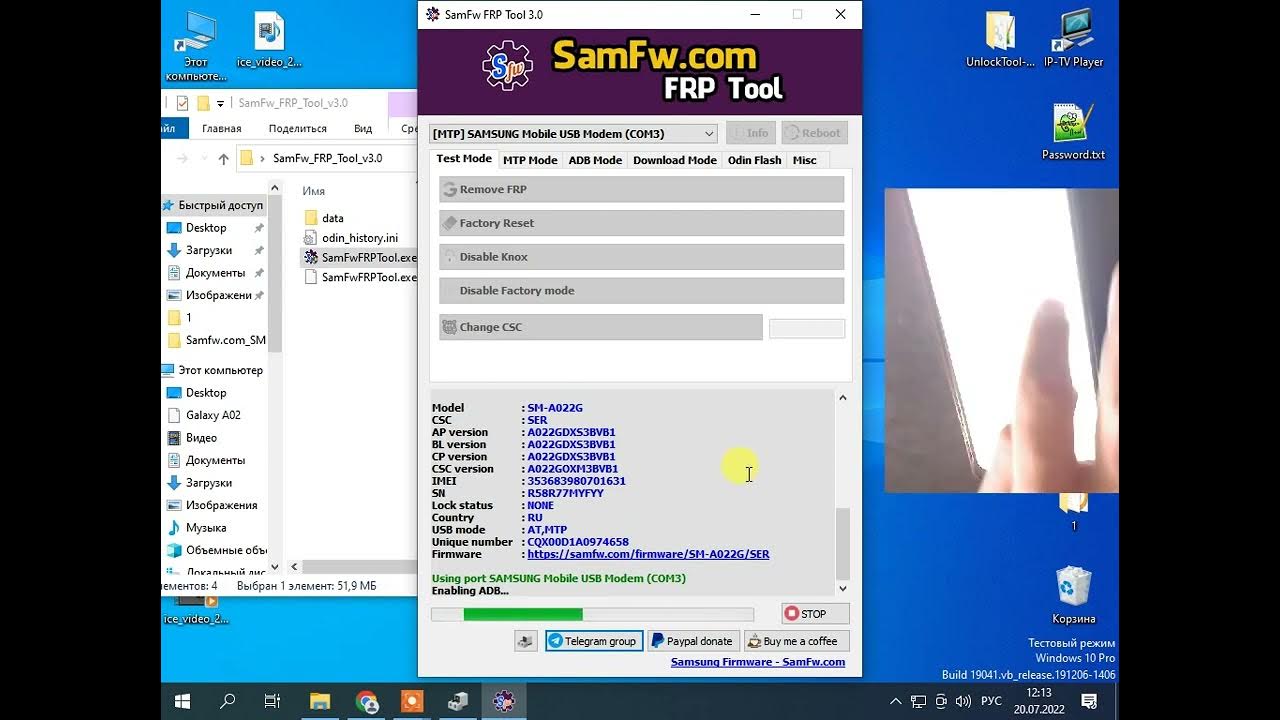Switch to the Misc tab

[804, 160]
